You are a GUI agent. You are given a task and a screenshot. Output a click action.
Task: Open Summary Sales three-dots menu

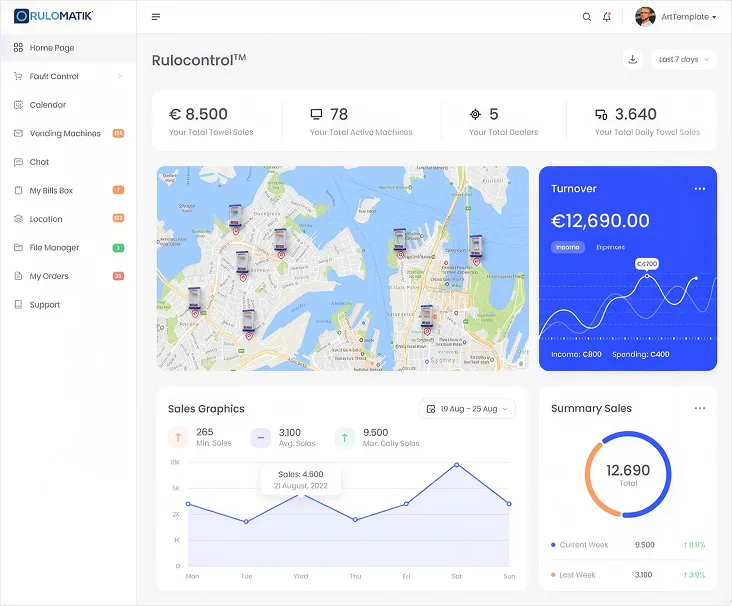[x=700, y=408]
